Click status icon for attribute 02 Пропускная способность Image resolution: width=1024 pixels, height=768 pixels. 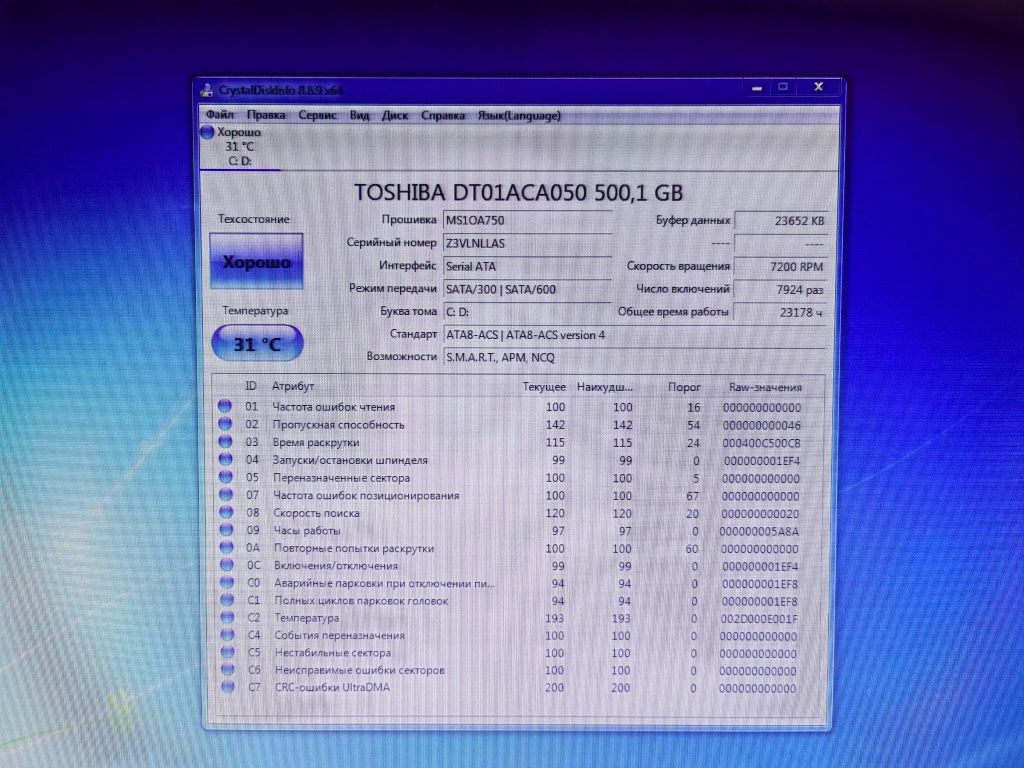point(225,424)
